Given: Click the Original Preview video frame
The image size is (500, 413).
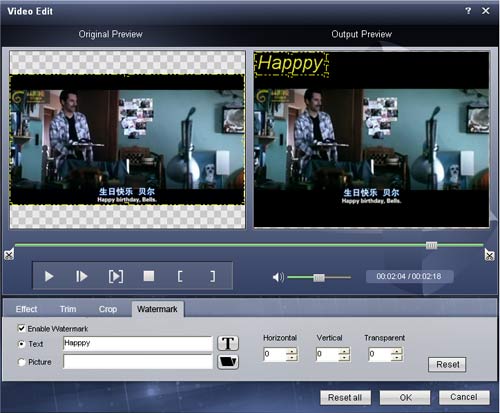Looking at the screenshot, I should 127,140.
